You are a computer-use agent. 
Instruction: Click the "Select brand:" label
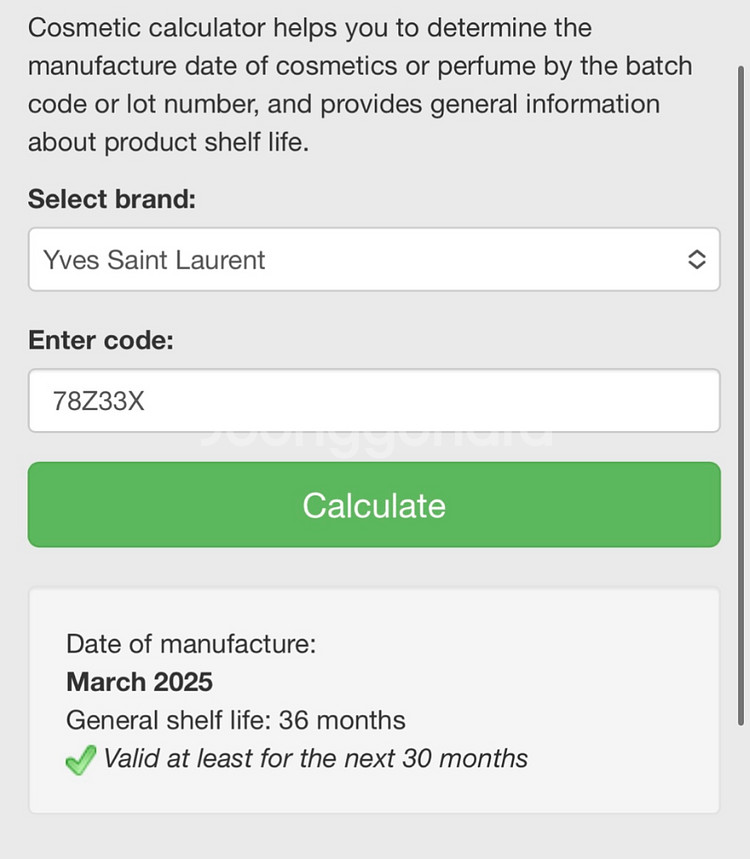click(x=112, y=199)
